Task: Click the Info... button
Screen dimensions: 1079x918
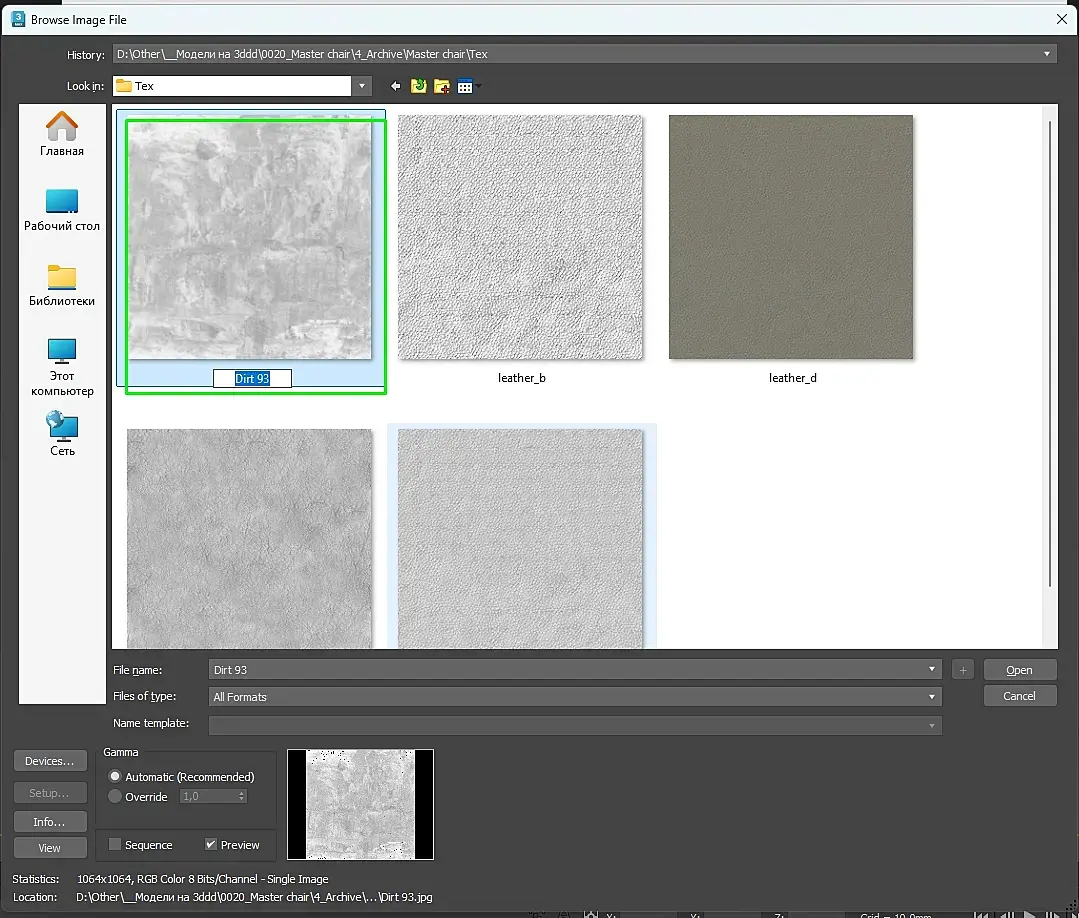Action: [49, 822]
